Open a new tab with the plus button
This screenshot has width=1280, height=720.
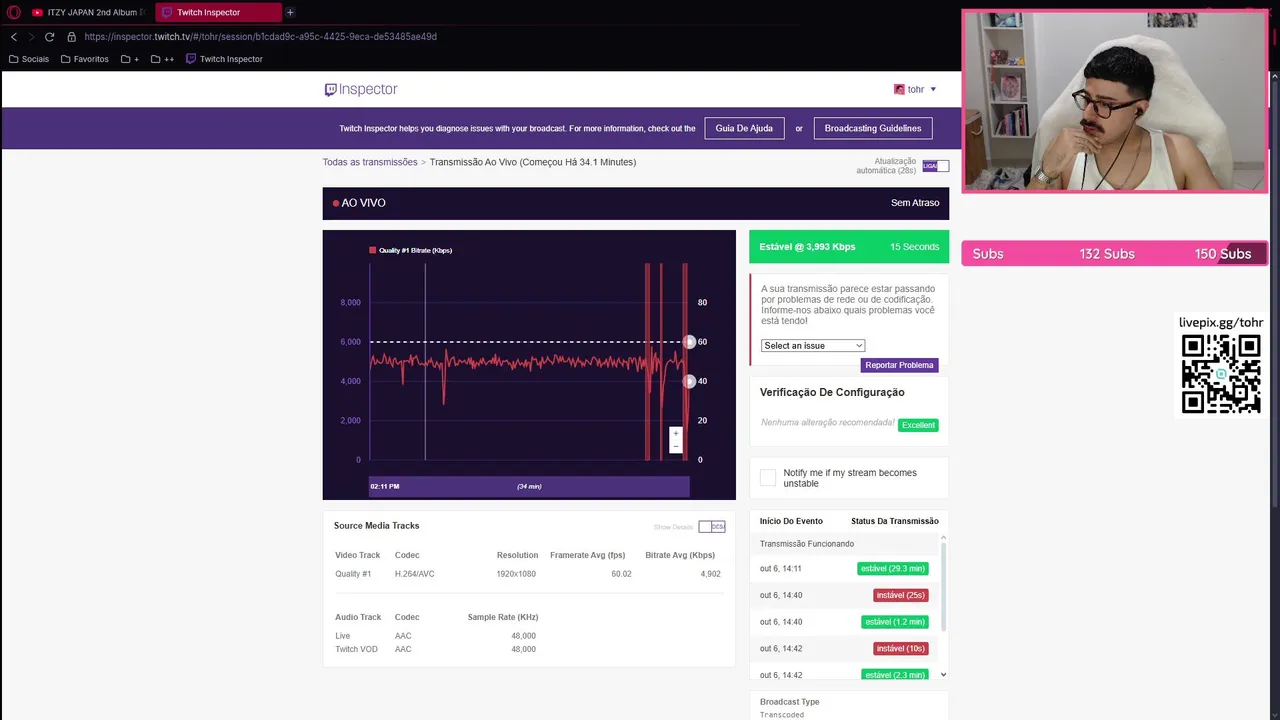tap(290, 12)
